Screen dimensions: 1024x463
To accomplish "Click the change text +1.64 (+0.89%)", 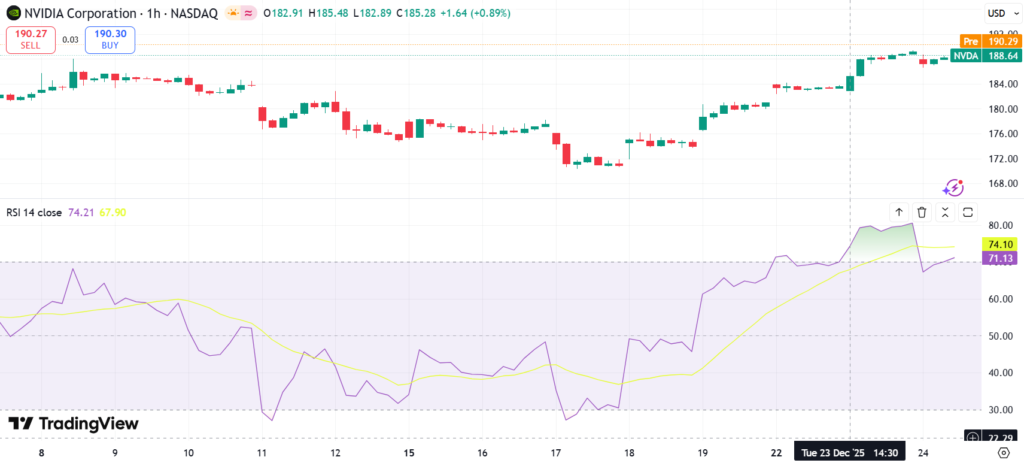I will click(475, 13).
